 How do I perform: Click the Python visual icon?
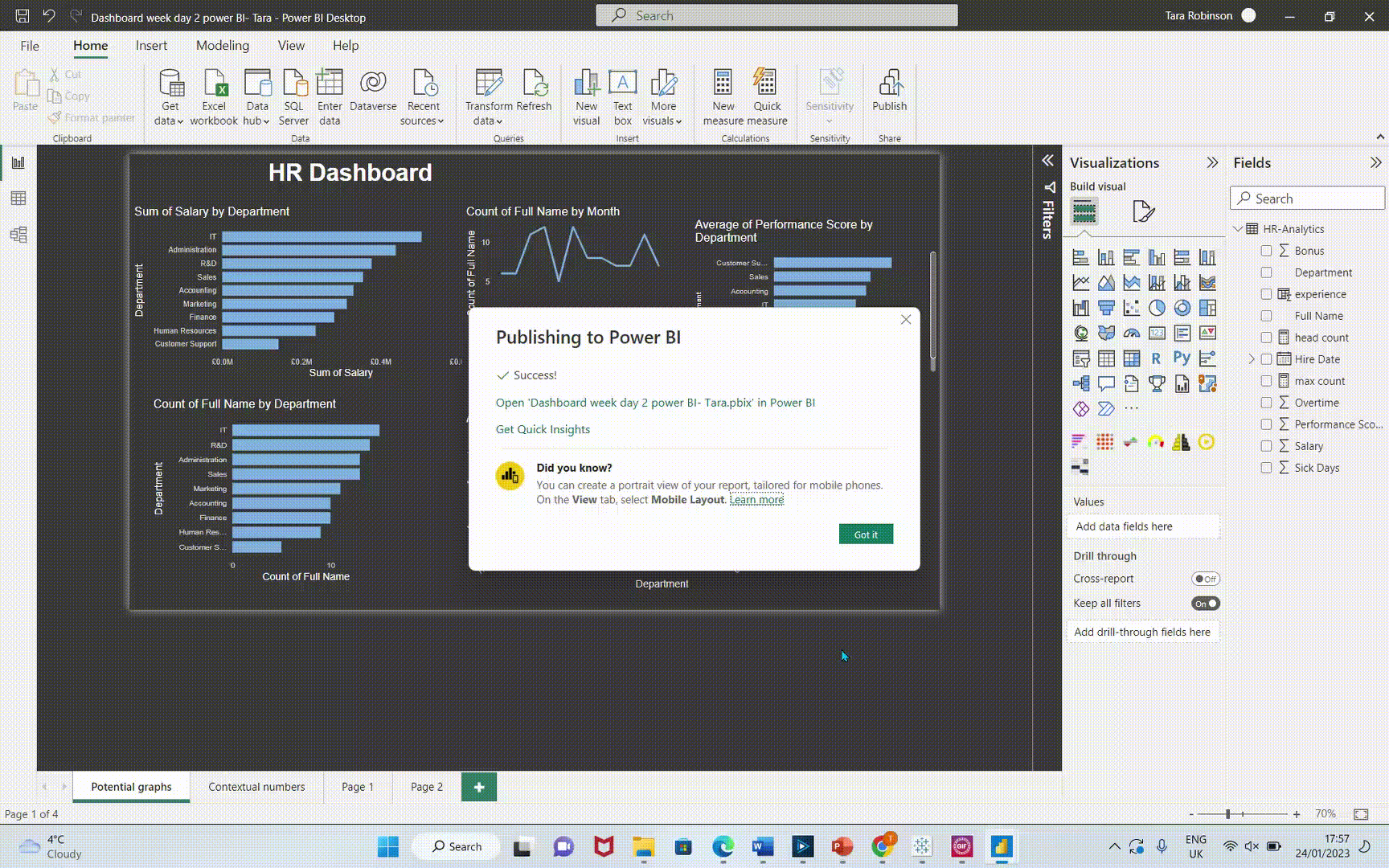pyautogui.click(x=1182, y=358)
